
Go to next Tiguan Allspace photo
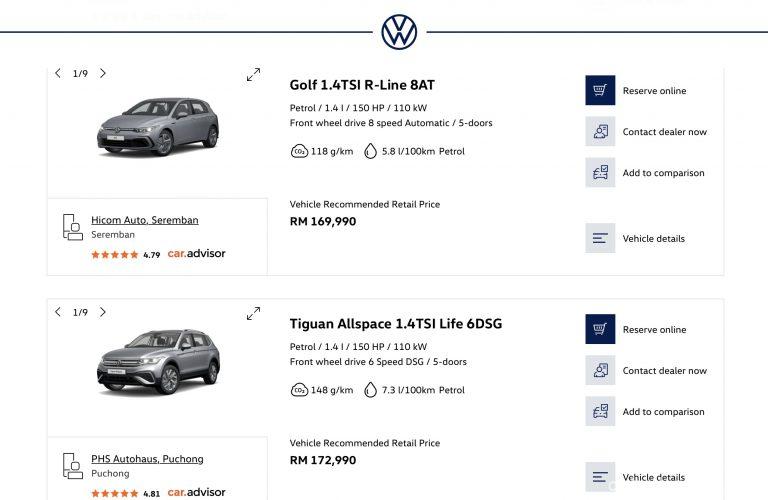(x=103, y=312)
